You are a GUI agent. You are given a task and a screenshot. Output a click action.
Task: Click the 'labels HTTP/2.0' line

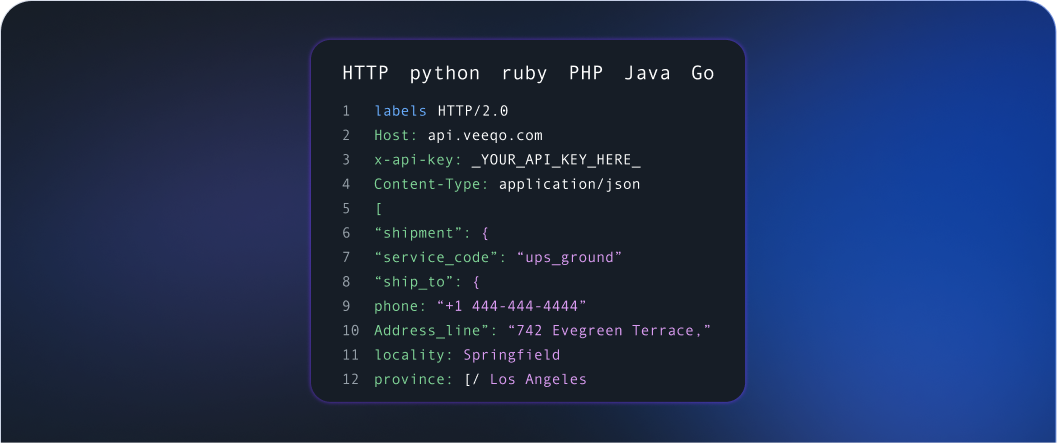coord(442,111)
